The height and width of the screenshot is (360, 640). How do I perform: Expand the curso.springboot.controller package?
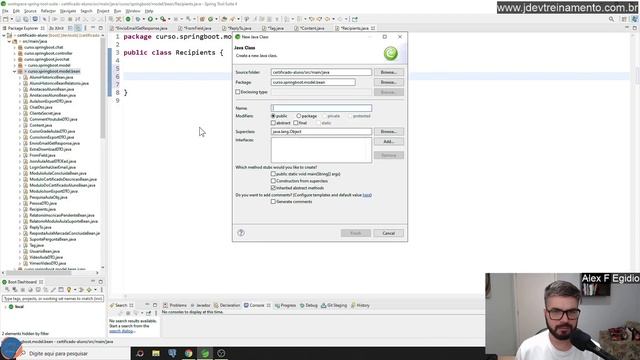point(15,53)
